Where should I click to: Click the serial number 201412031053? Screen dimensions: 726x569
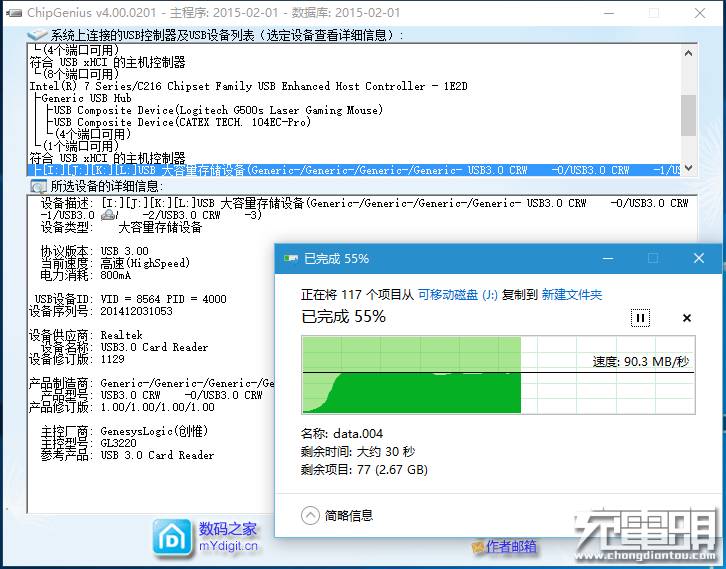[x=137, y=311]
